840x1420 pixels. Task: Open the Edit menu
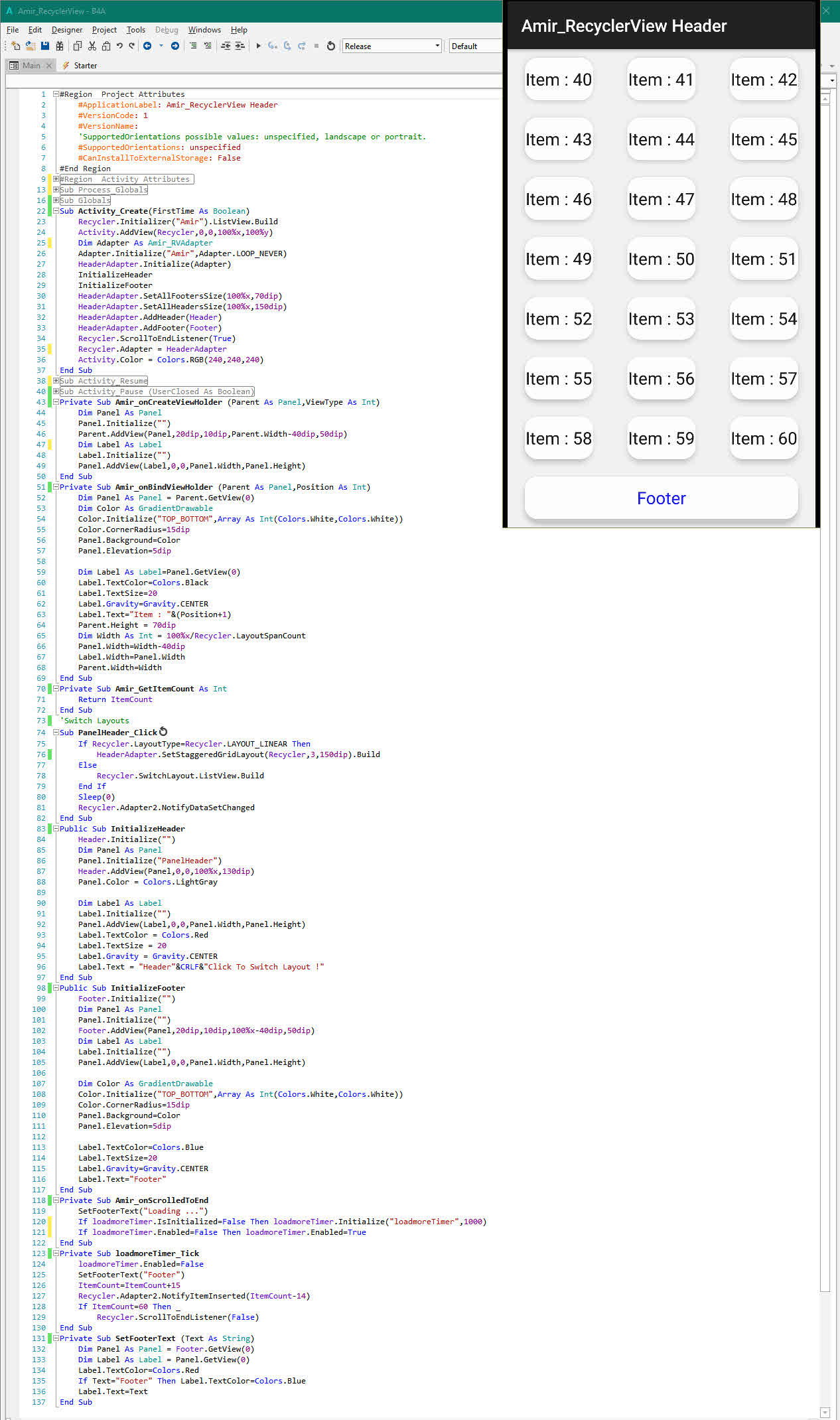35,30
